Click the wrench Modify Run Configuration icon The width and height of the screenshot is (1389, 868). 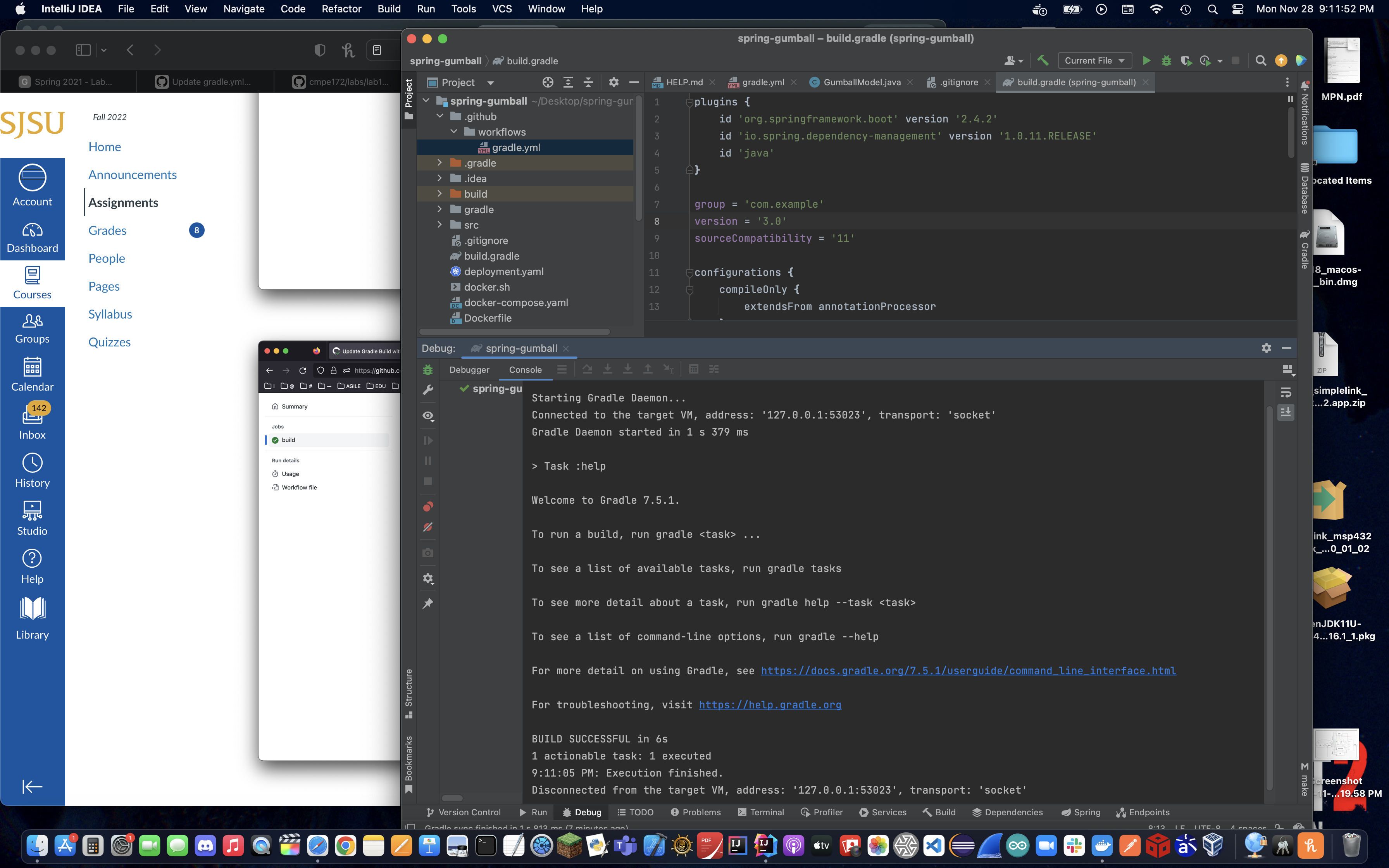[x=427, y=390]
